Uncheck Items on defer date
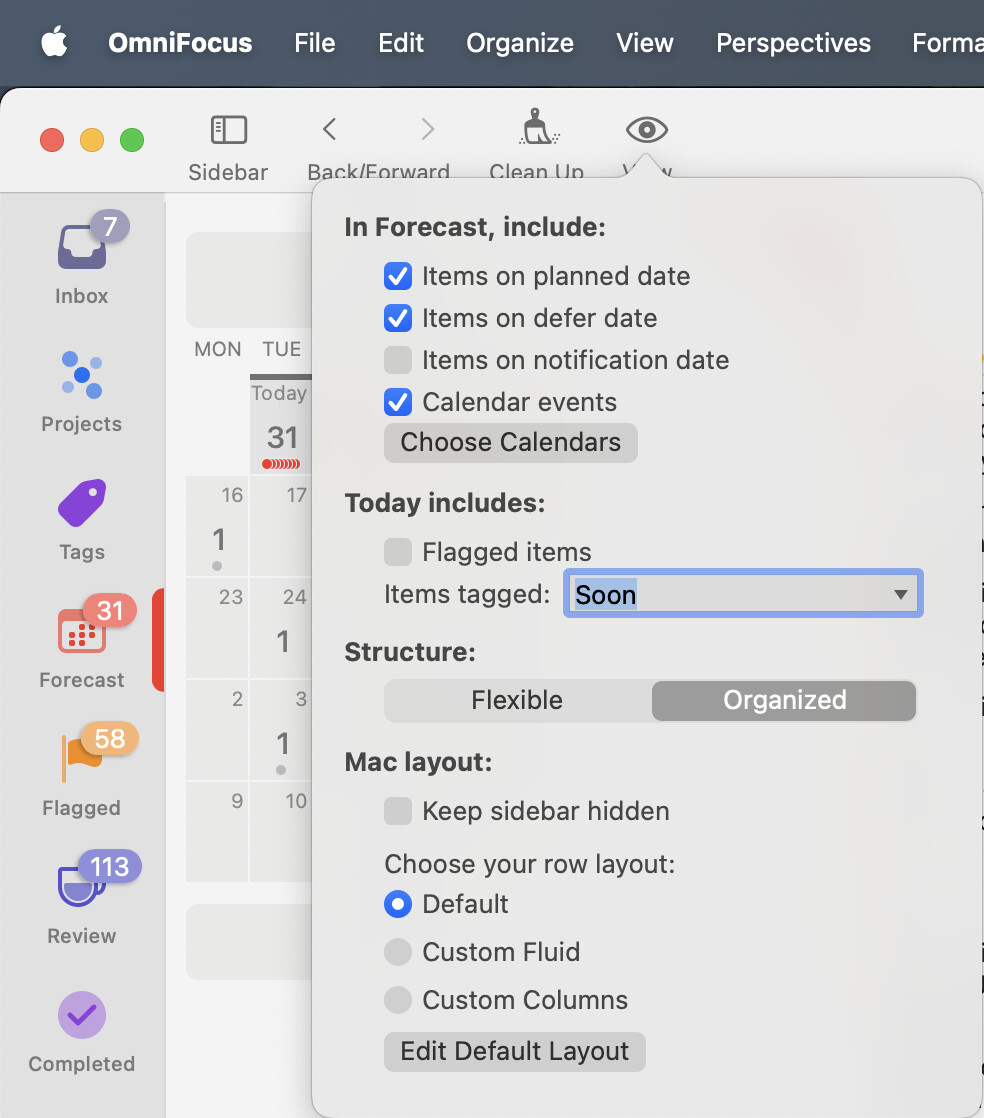 coord(398,318)
